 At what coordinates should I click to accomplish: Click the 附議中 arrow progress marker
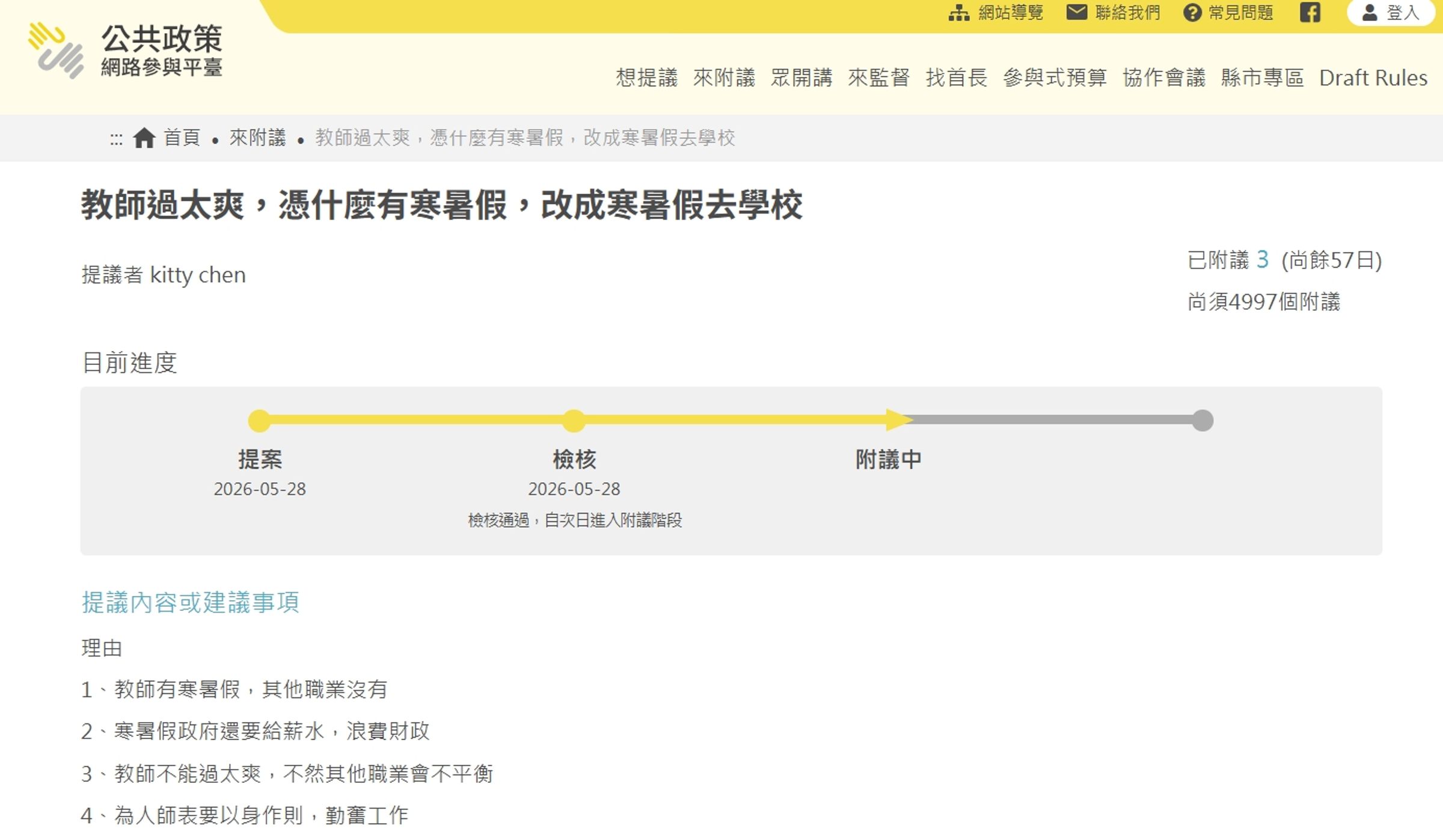tap(899, 420)
